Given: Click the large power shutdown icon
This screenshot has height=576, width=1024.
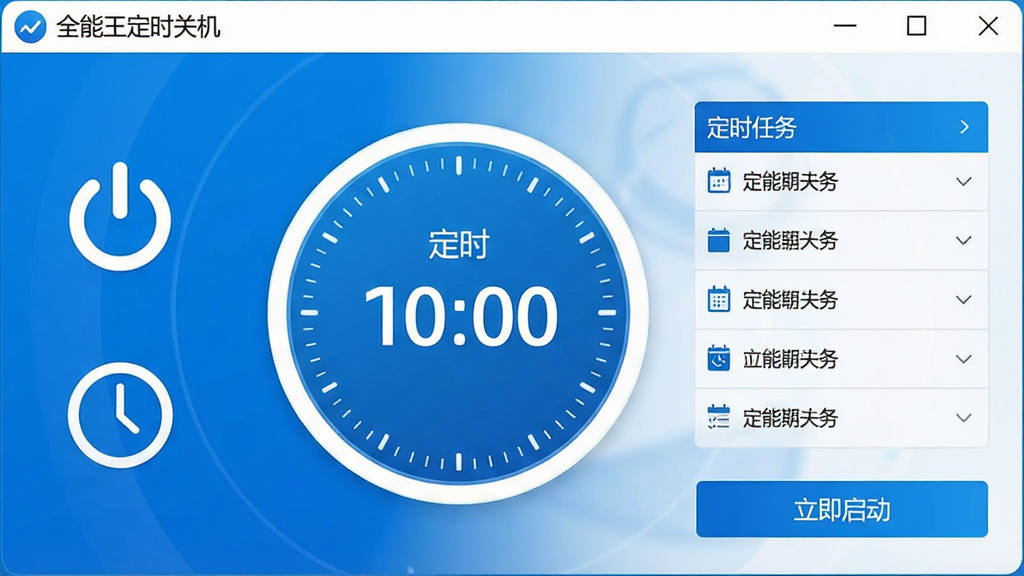Looking at the screenshot, I should click(x=120, y=217).
